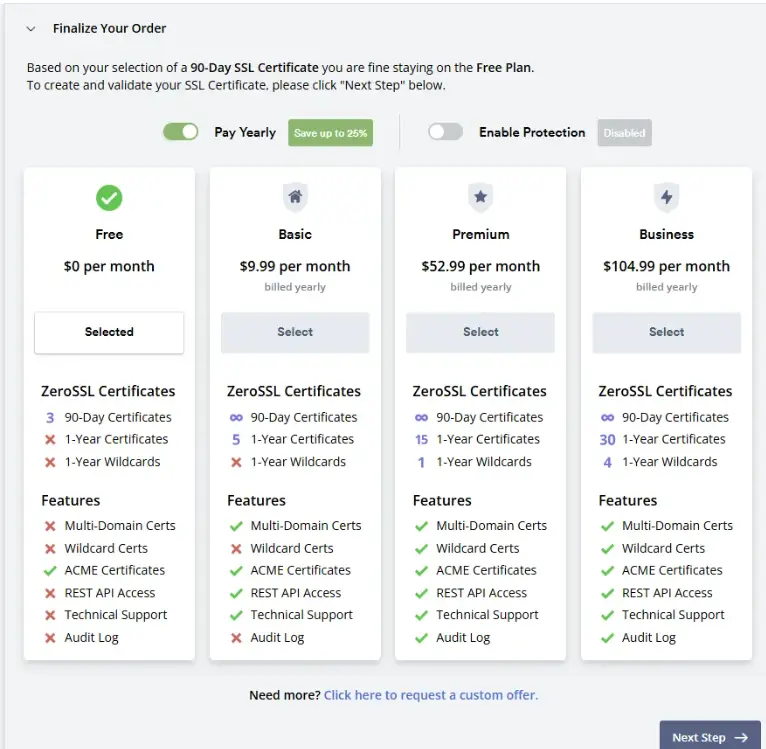
Task: Click the infinity icon for Premium 90-Day Certificates
Action: [422, 418]
